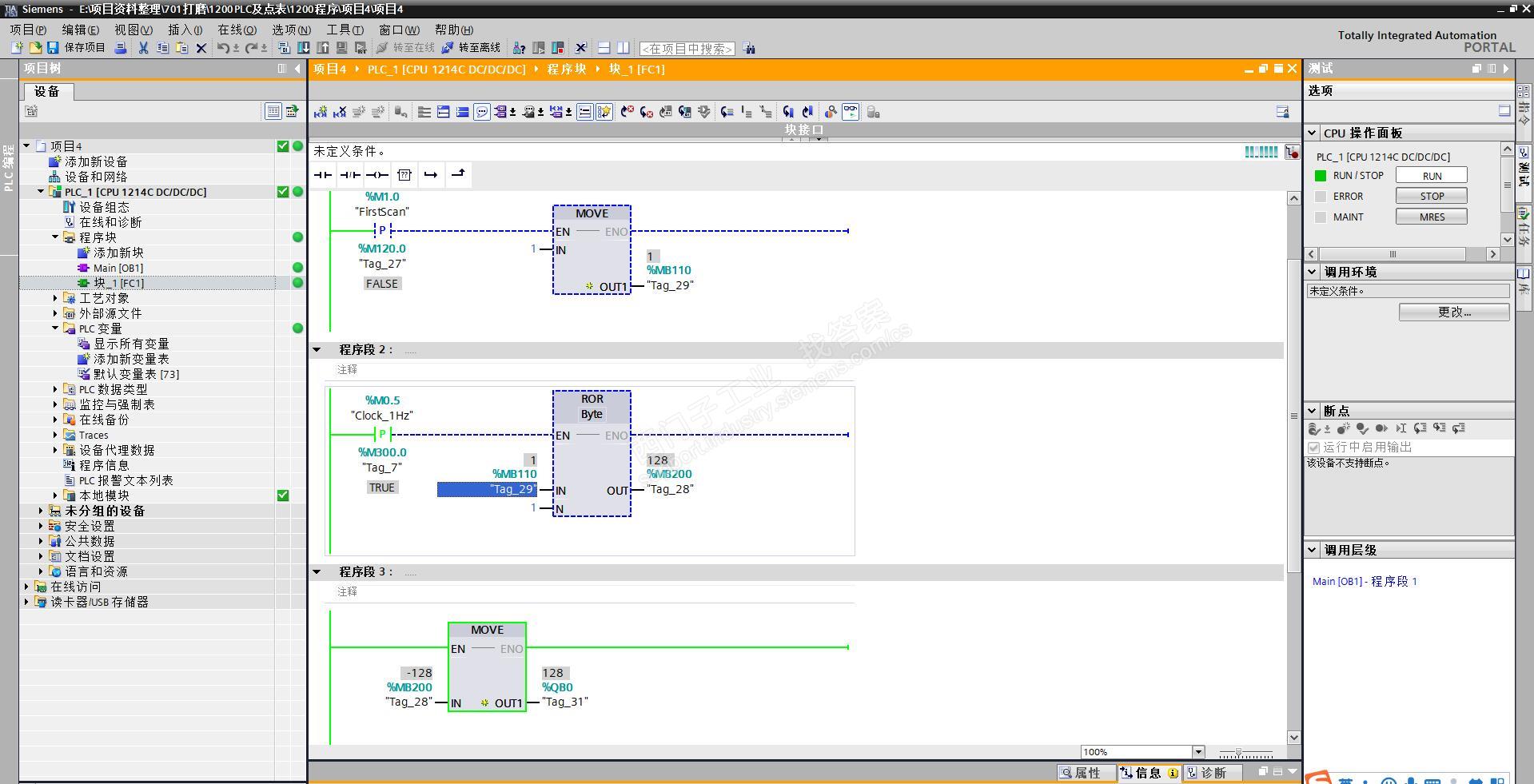1534x784 pixels.
Task: Click the 更改... button
Action: (x=1454, y=312)
